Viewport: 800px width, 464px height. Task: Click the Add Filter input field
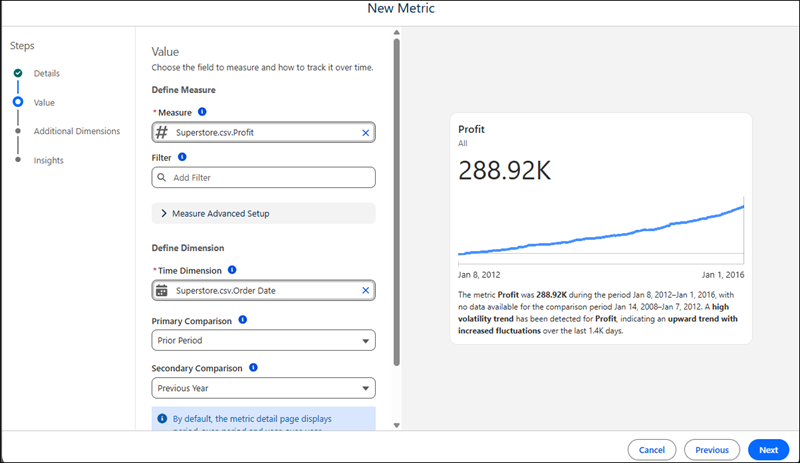pos(263,178)
